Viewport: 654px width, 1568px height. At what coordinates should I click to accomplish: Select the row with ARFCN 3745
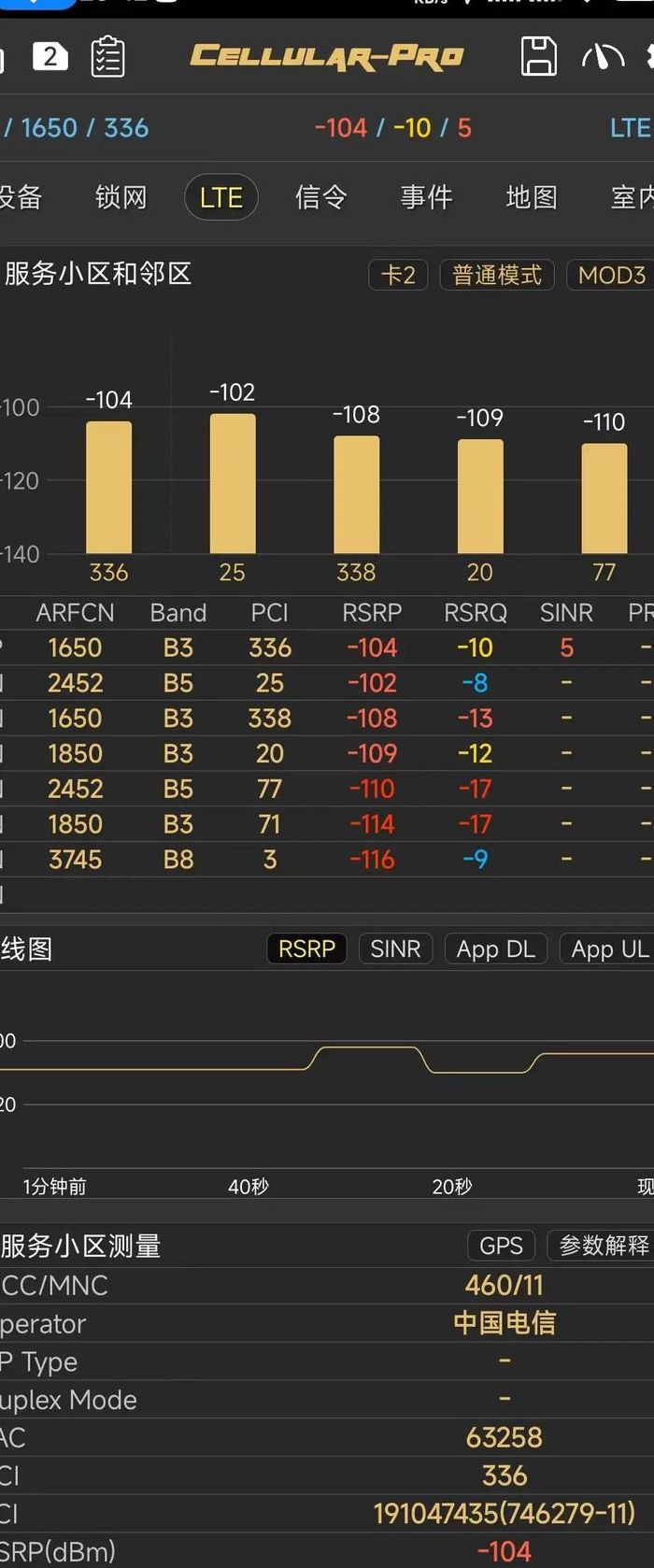click(327, 860)
